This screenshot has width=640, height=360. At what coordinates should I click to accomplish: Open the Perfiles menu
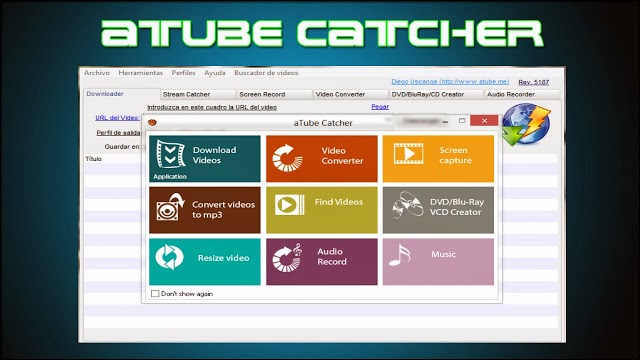183,73
